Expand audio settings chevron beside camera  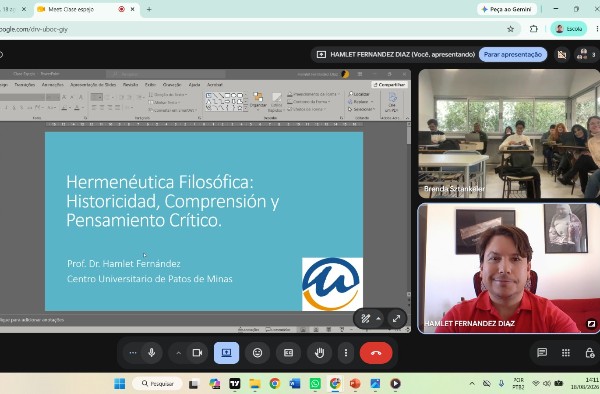click(178, 353)
